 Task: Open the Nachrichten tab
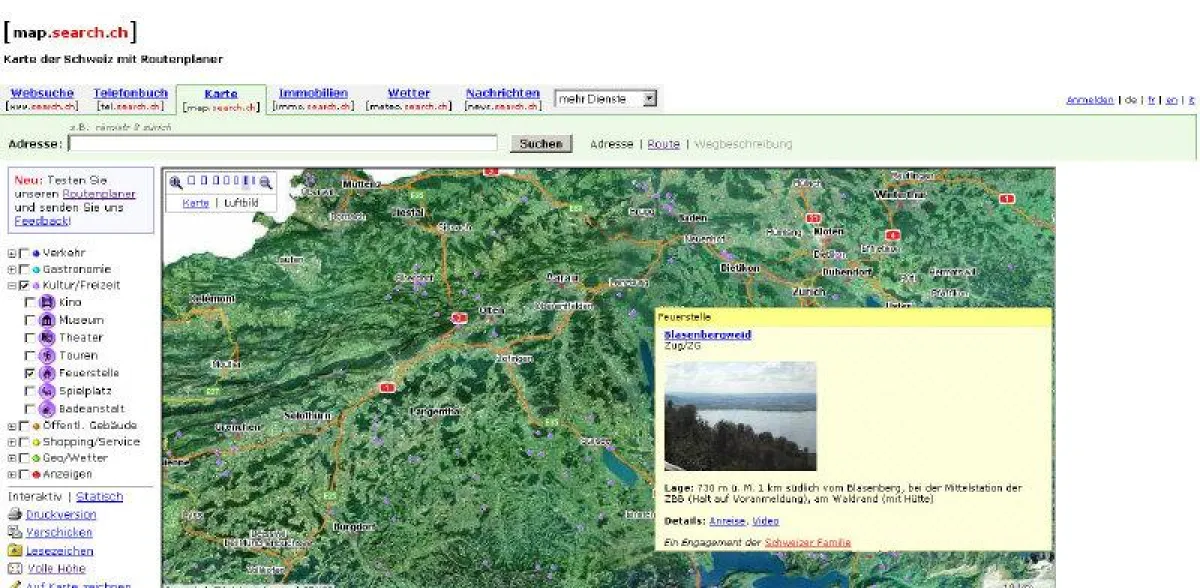click(503, 93)
